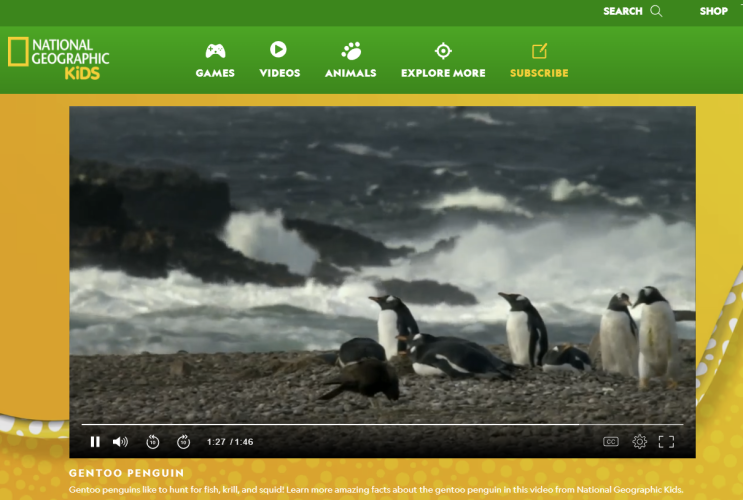Open the GAMES menu
The width and height of the screenshot is (743, 500).
(215, 73)
